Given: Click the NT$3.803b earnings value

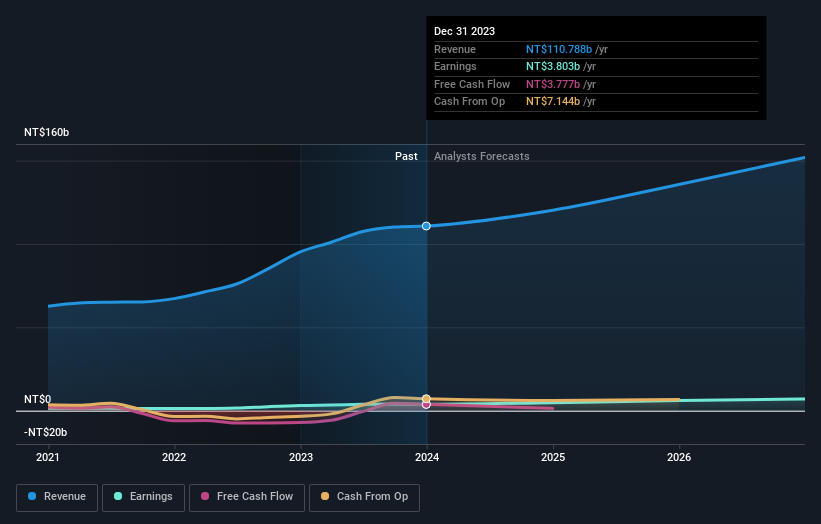Looking at the screenshot, I should click(x=553, y=66).
